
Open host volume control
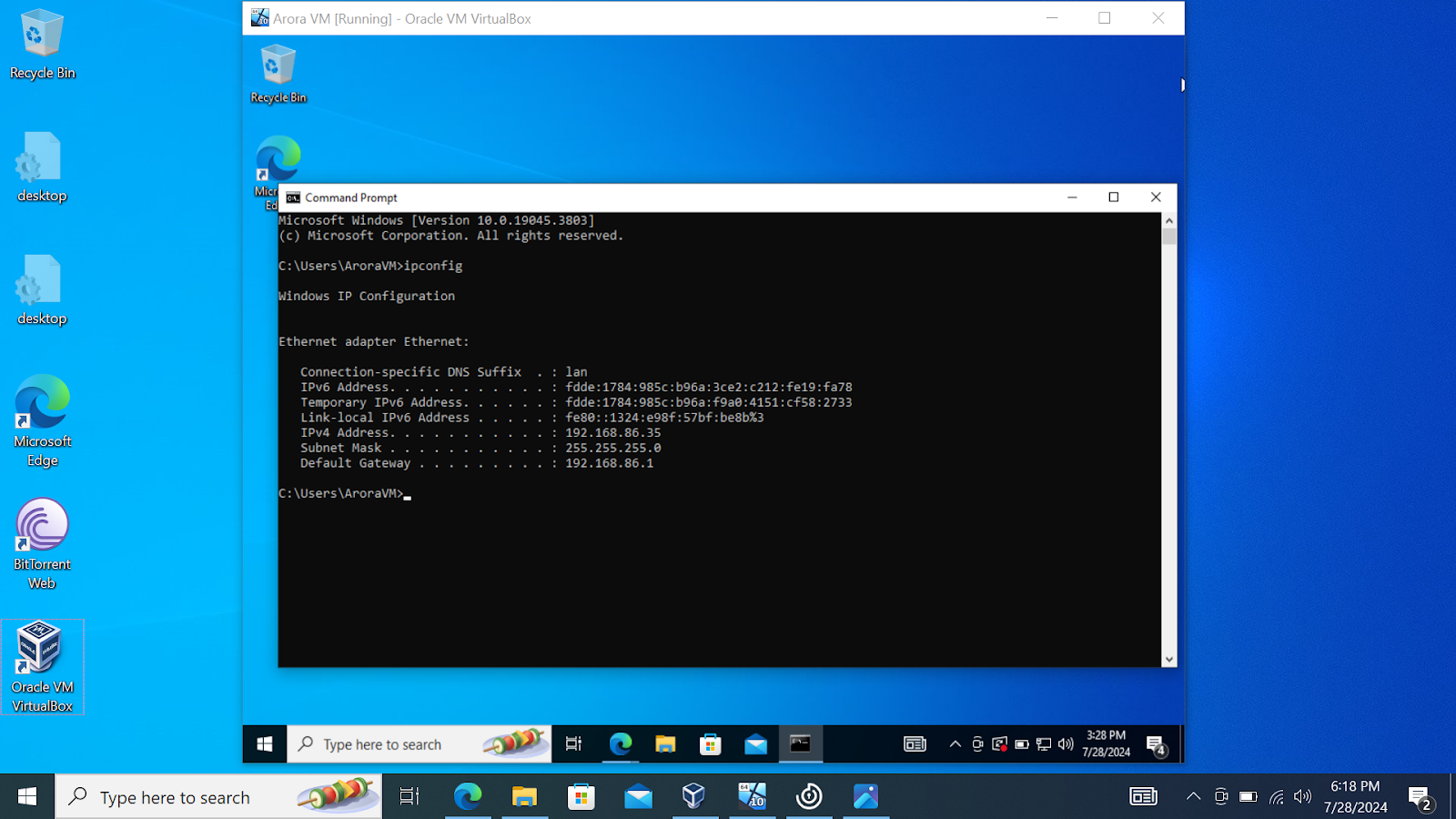tap(1302, 797)
